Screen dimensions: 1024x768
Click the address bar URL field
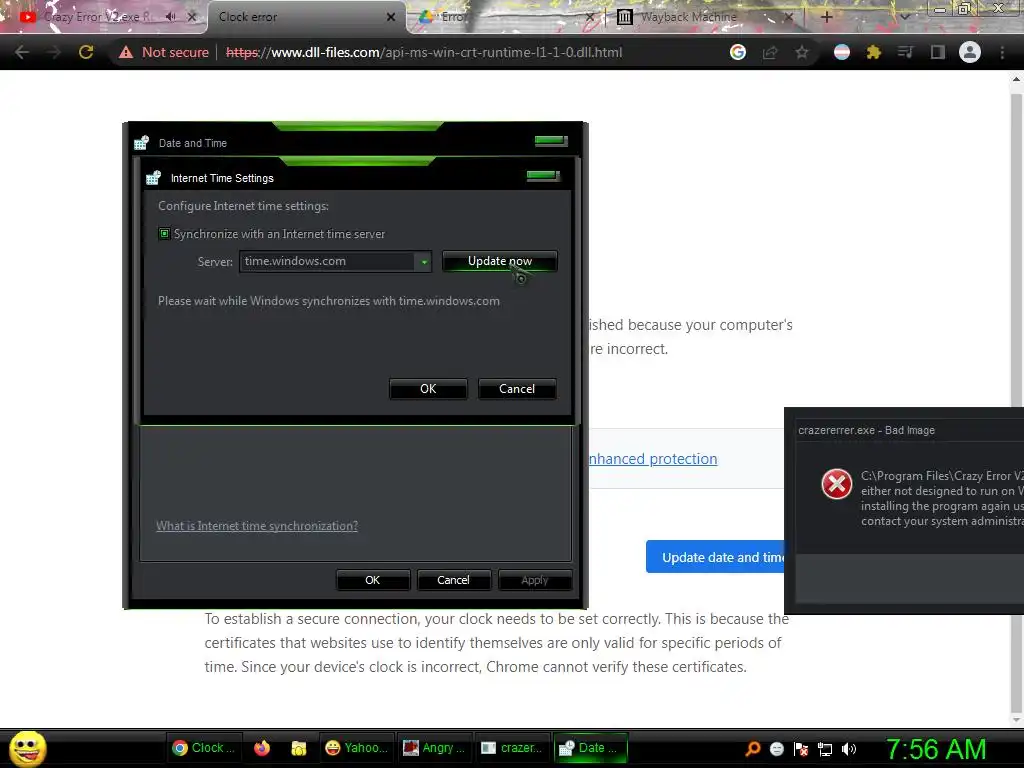[x=424, y=52]
